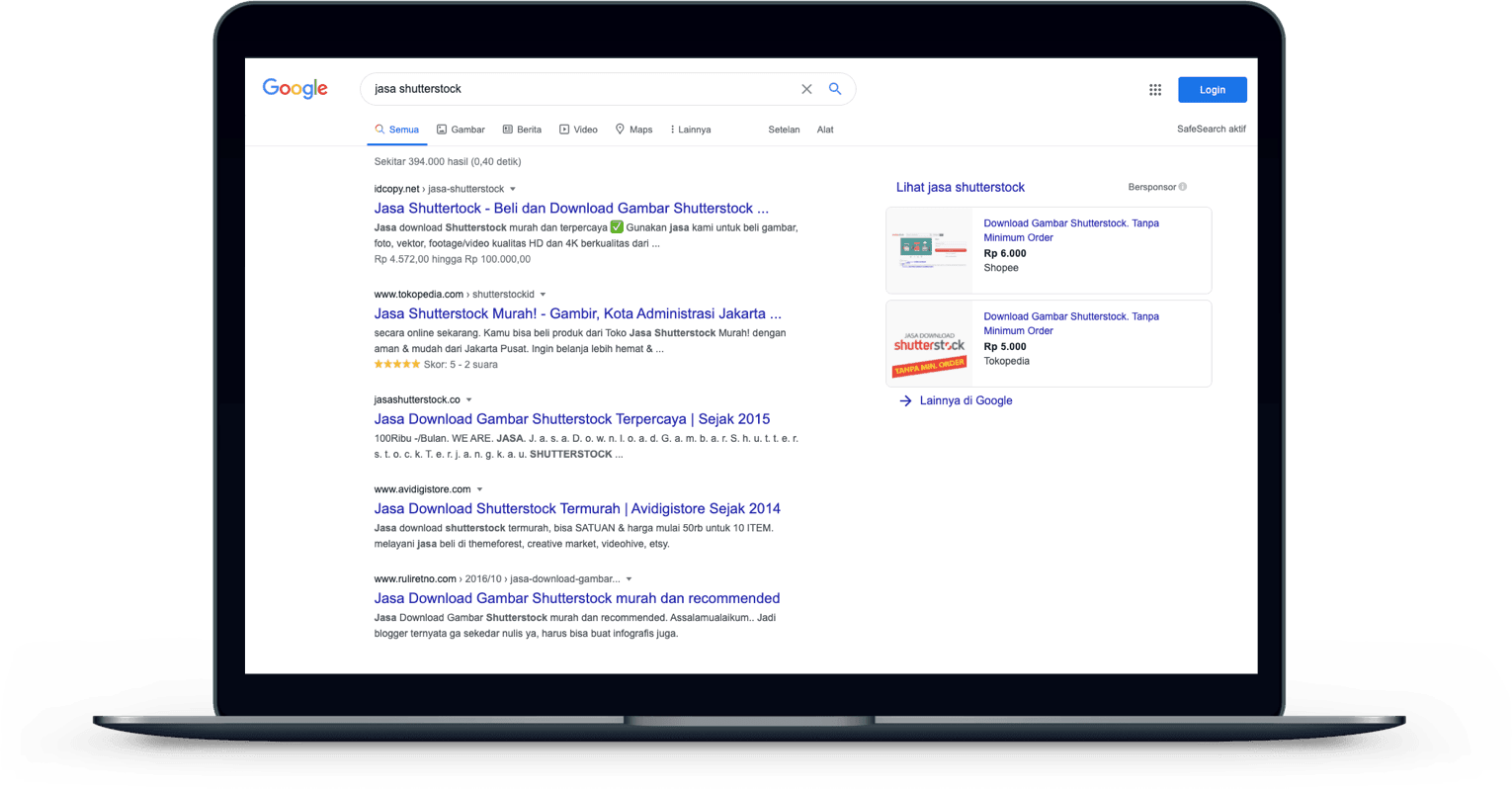Click the magnifying glass search icon

click(x=835, y=89)
